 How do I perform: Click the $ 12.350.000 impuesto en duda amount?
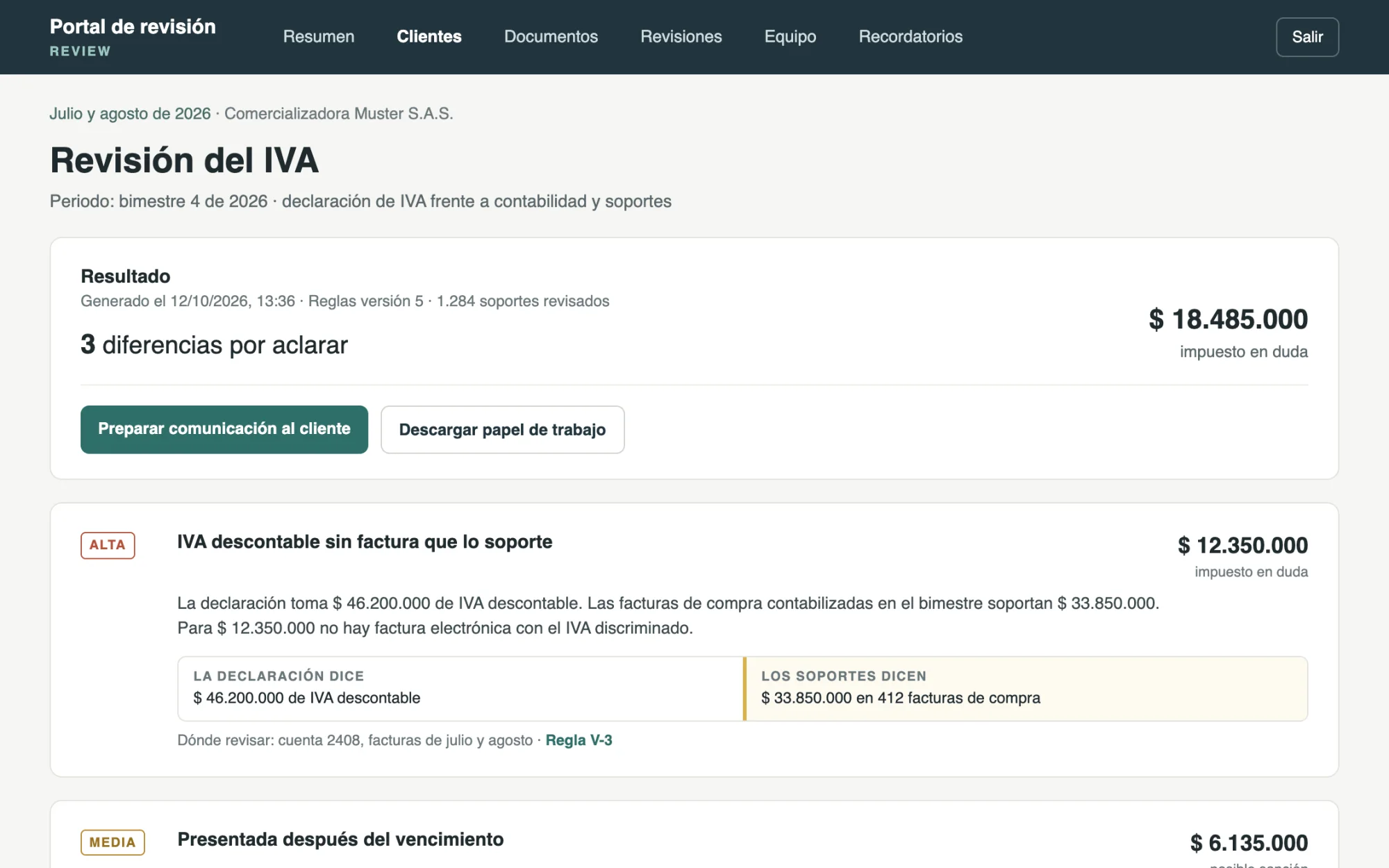[1242, 546]
